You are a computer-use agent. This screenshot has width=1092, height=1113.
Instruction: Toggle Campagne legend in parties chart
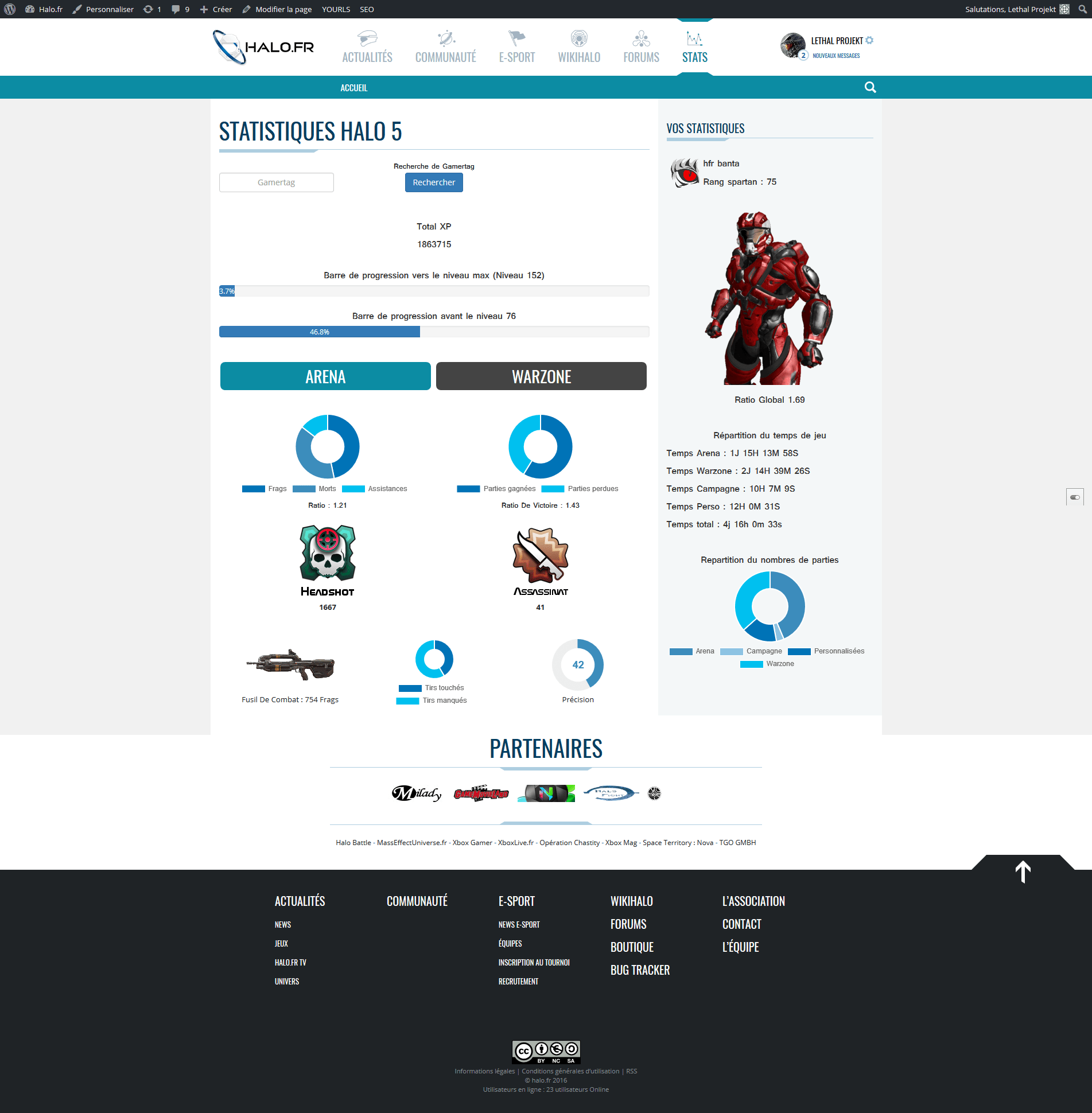[x=751, y=651]
